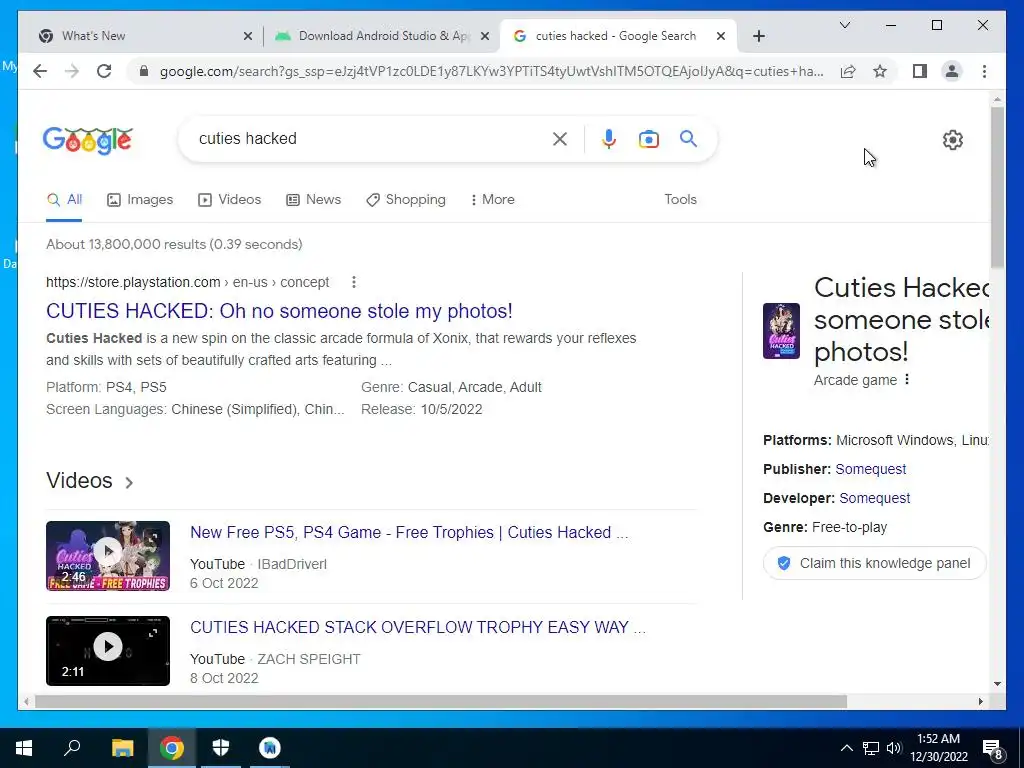This screenshot has height=768, width=1024.
Task: Open Windows Security shield in taskbar
Action: tap(221, 748)
